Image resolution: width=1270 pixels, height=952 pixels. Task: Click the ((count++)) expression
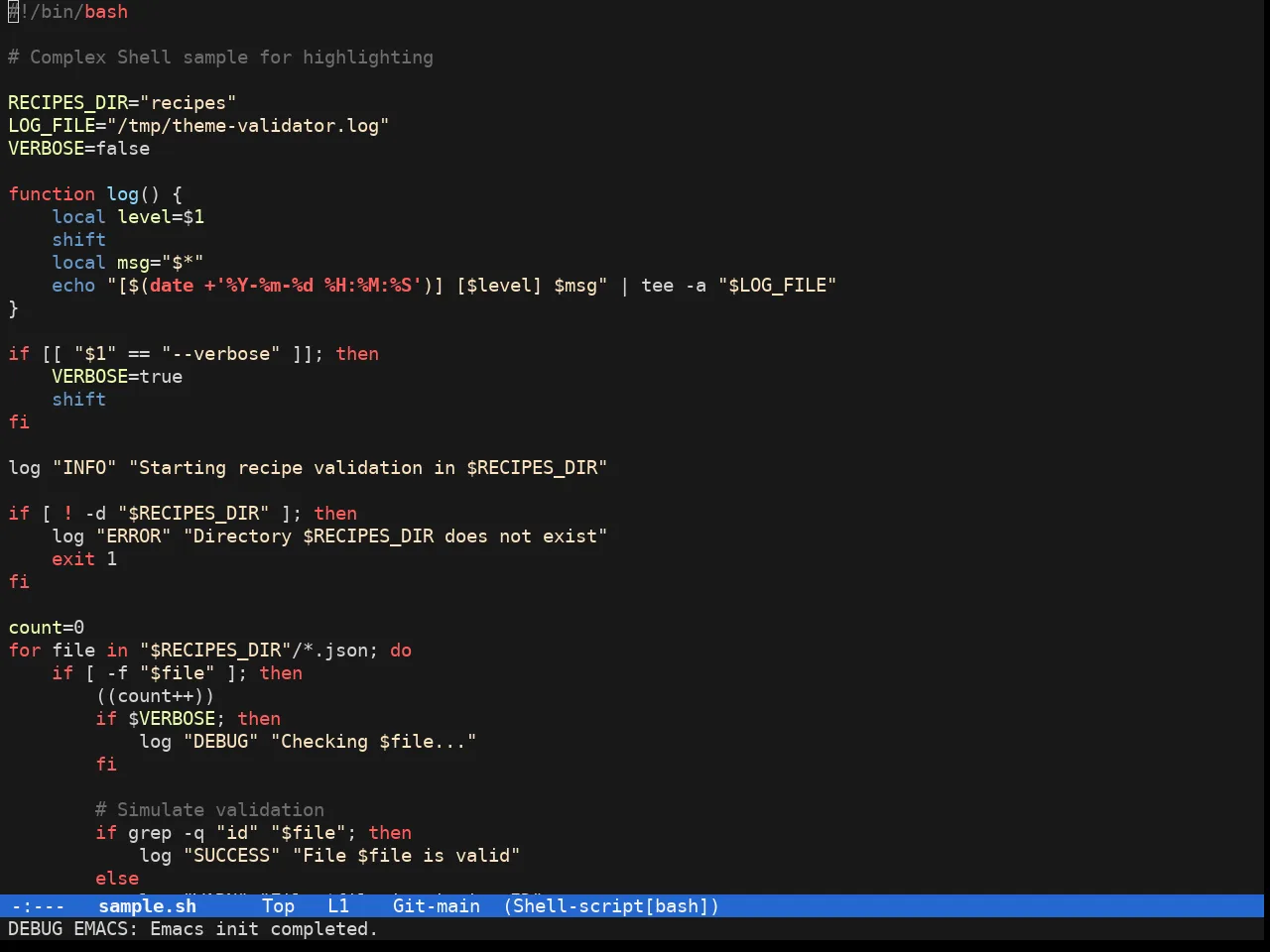pos(156,696)
